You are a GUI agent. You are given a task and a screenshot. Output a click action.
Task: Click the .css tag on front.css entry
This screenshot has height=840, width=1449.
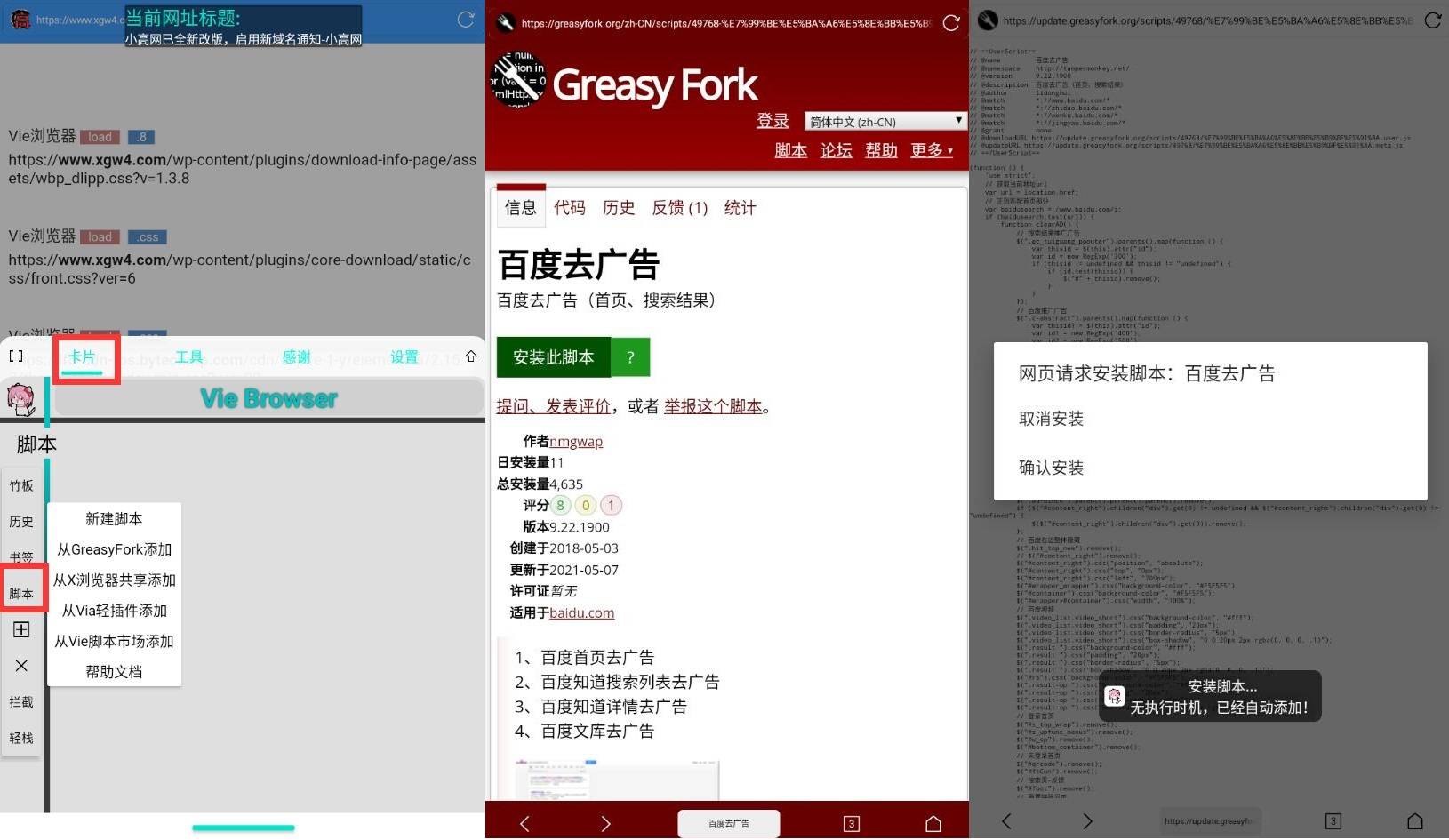pyautogui.click(x=148, y=237)
